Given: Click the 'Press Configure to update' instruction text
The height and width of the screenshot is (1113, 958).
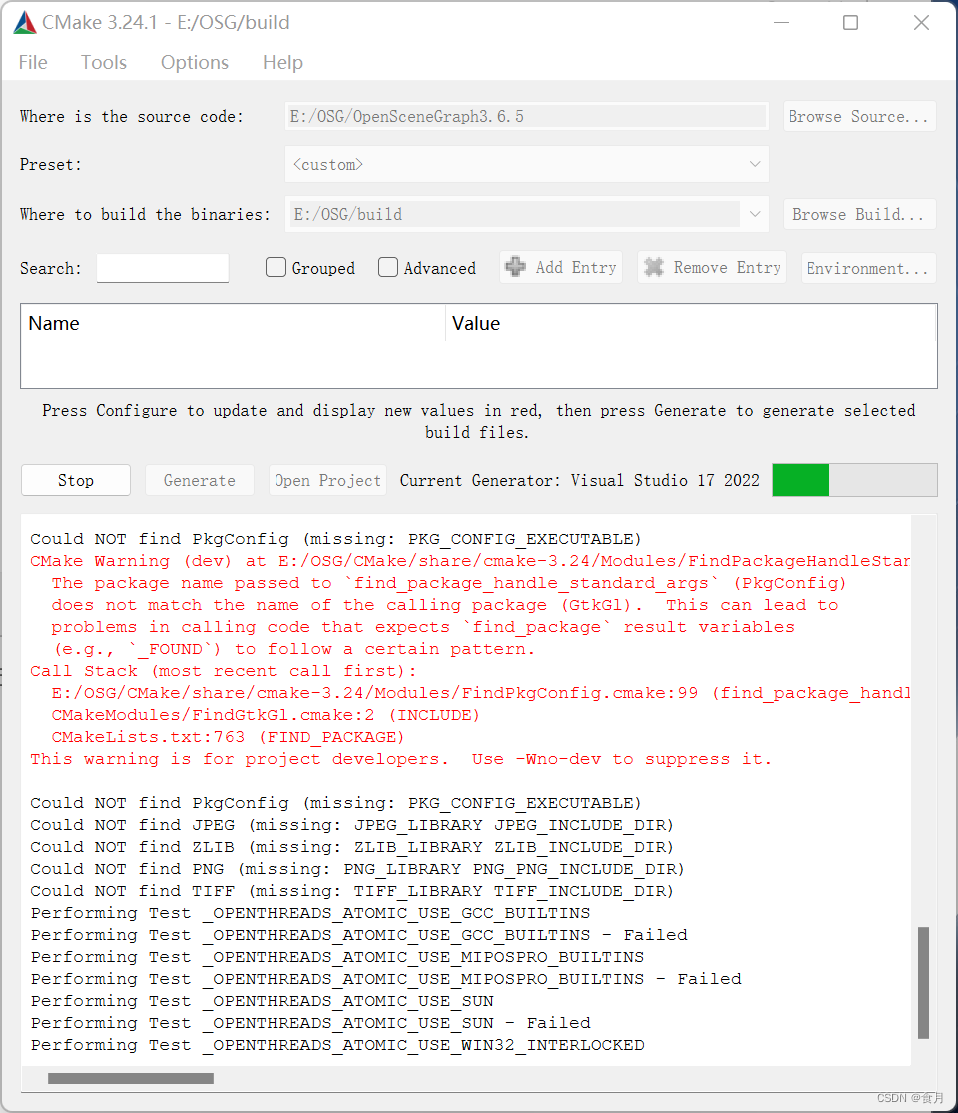Looking at the screenshot, I should (x=478, y=421).
